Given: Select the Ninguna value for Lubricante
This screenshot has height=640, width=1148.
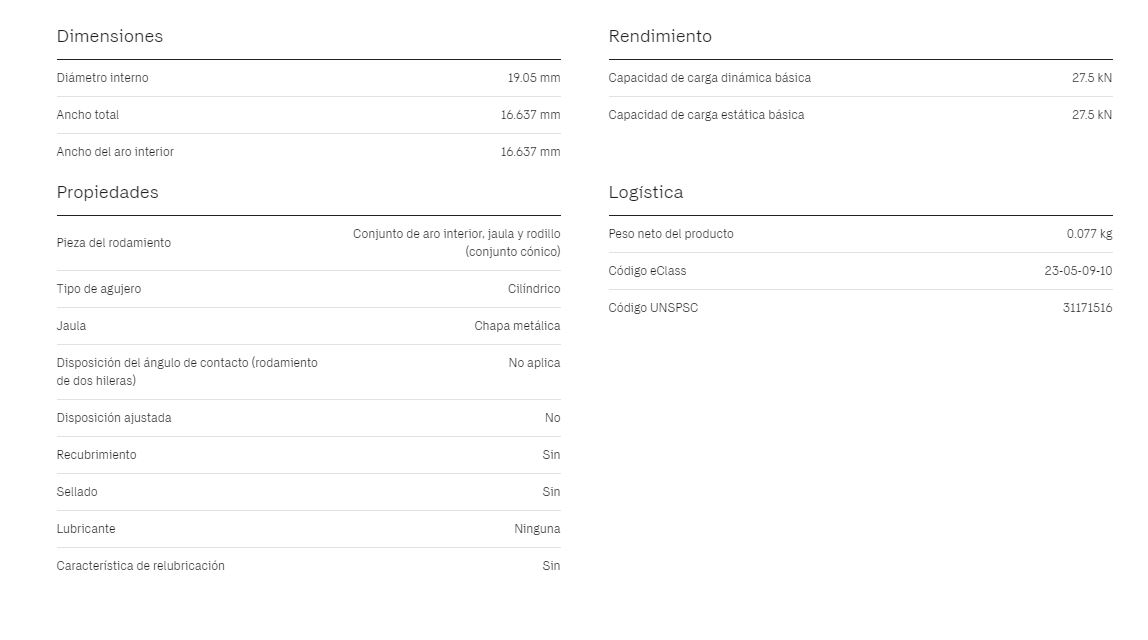Looking at the screenshot, I should point(537,529).
